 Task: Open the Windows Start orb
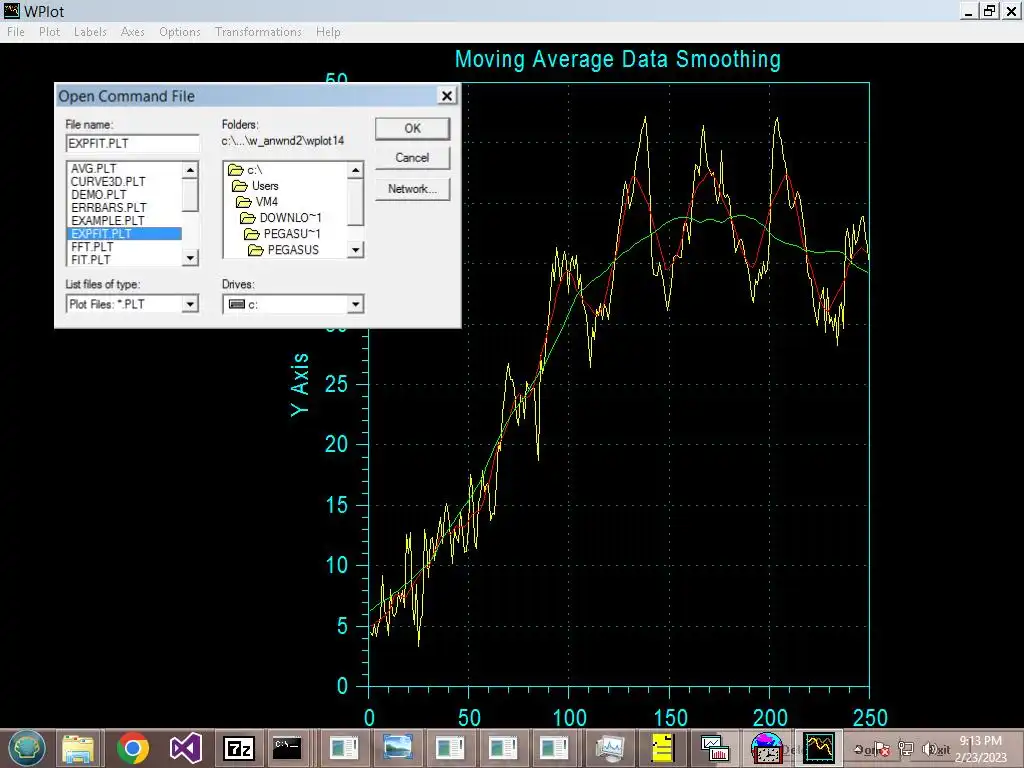coord(27,748)
